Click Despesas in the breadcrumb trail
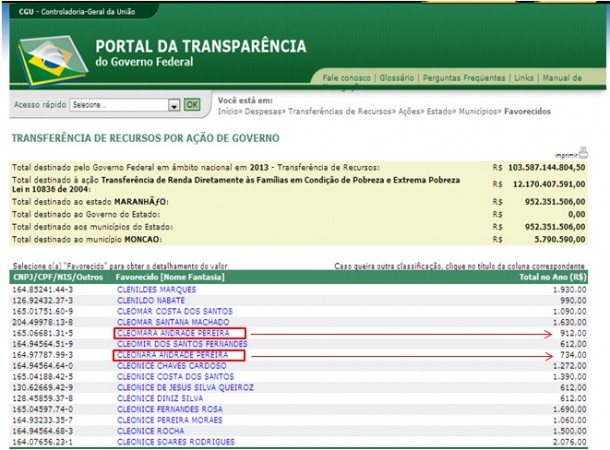610x450 pixels. [x=262, y=112]
